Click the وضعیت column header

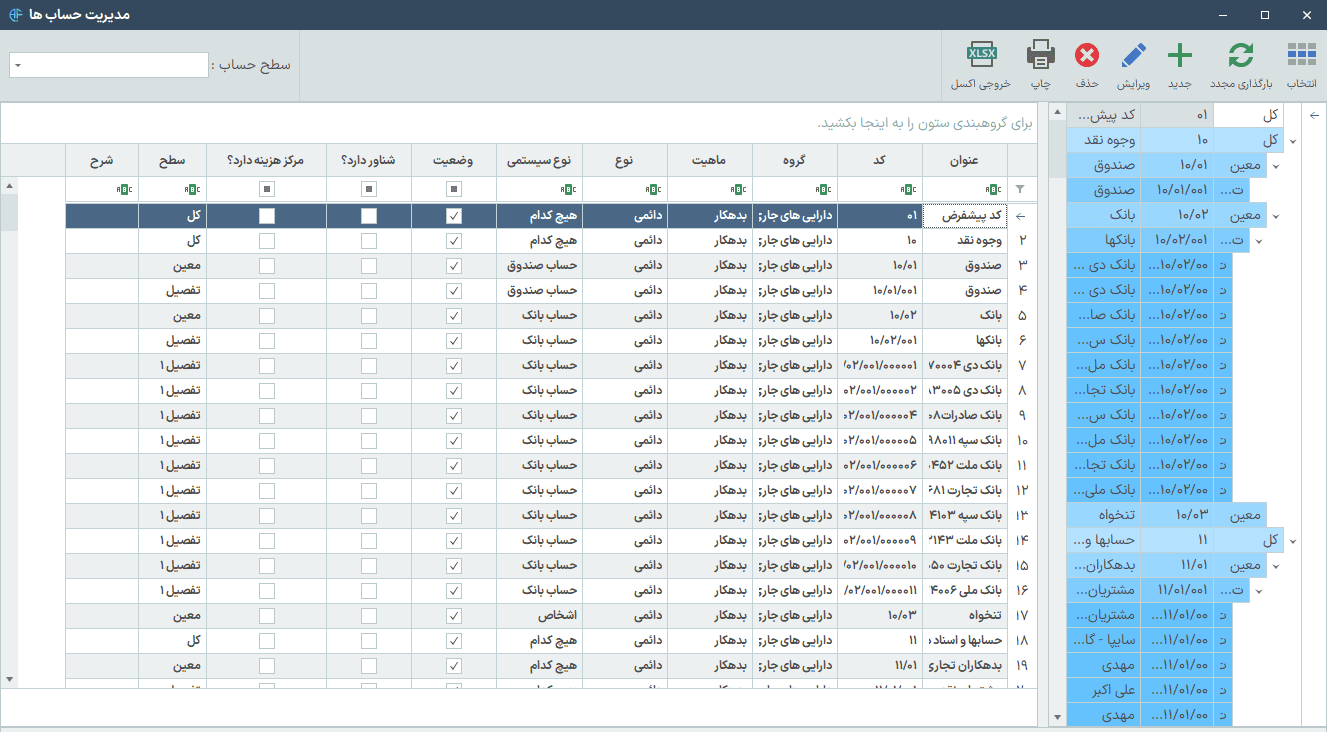[454, 160]
